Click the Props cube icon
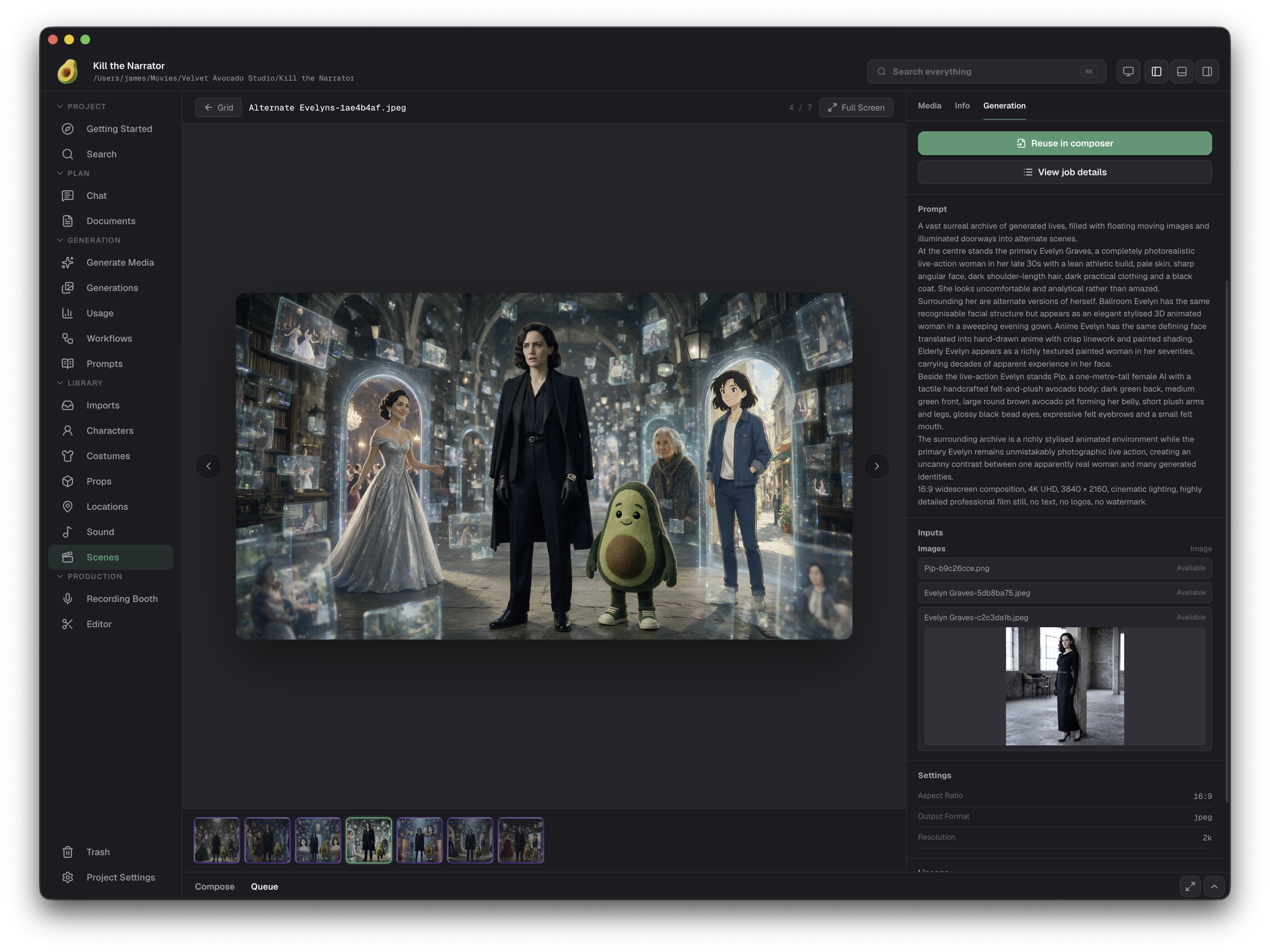The image size is (1270, 952). click(x=68, y=481)
